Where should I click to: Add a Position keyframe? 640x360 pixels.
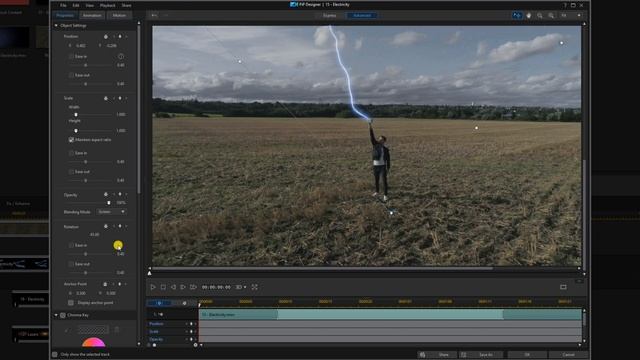pyautogui.click(x=120, y=37)
